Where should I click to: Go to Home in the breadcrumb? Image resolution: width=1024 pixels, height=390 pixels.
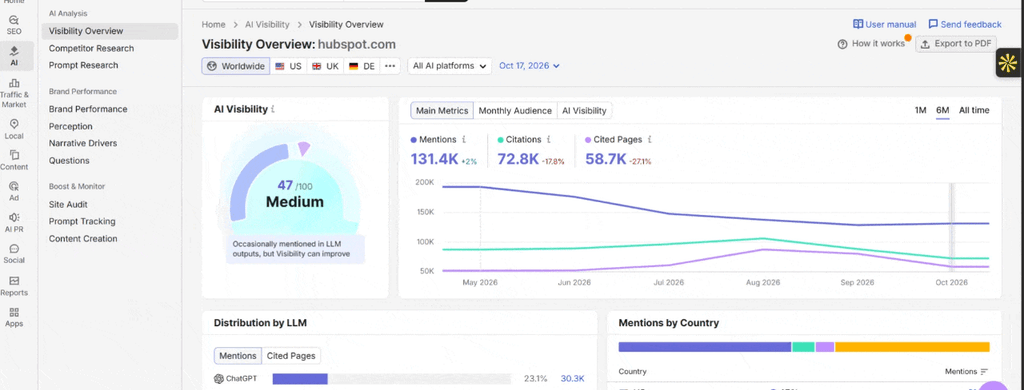click(214, 24)
